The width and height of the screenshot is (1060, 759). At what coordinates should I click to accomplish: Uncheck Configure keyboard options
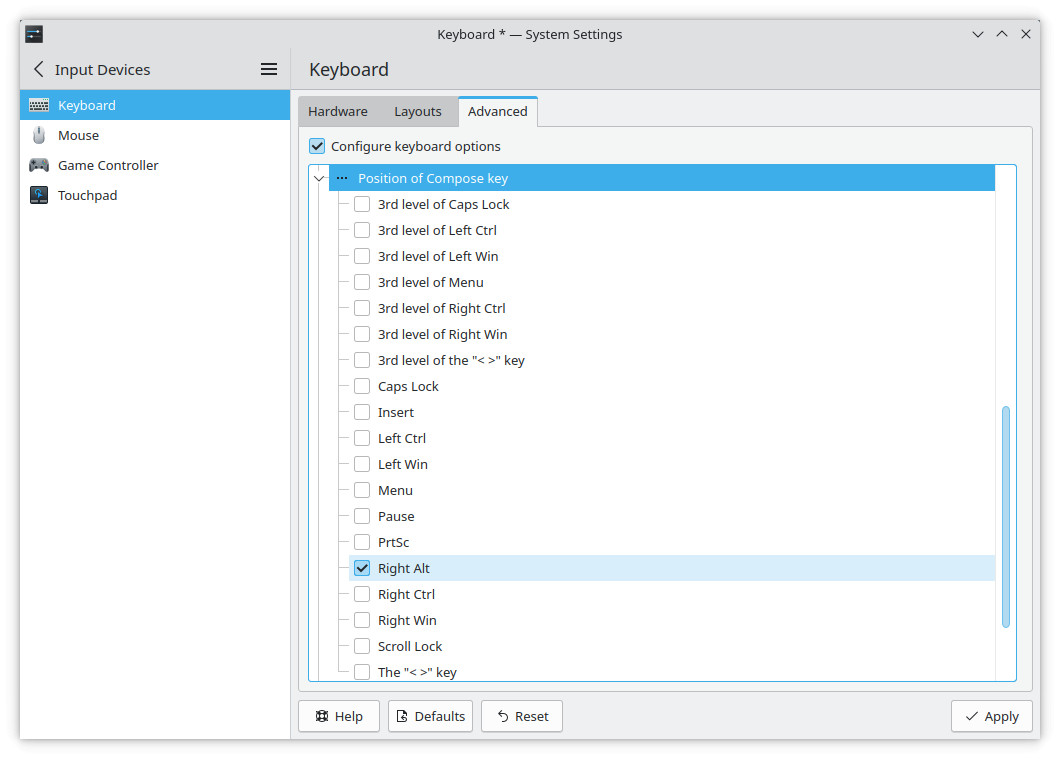[x=317, y=146]
